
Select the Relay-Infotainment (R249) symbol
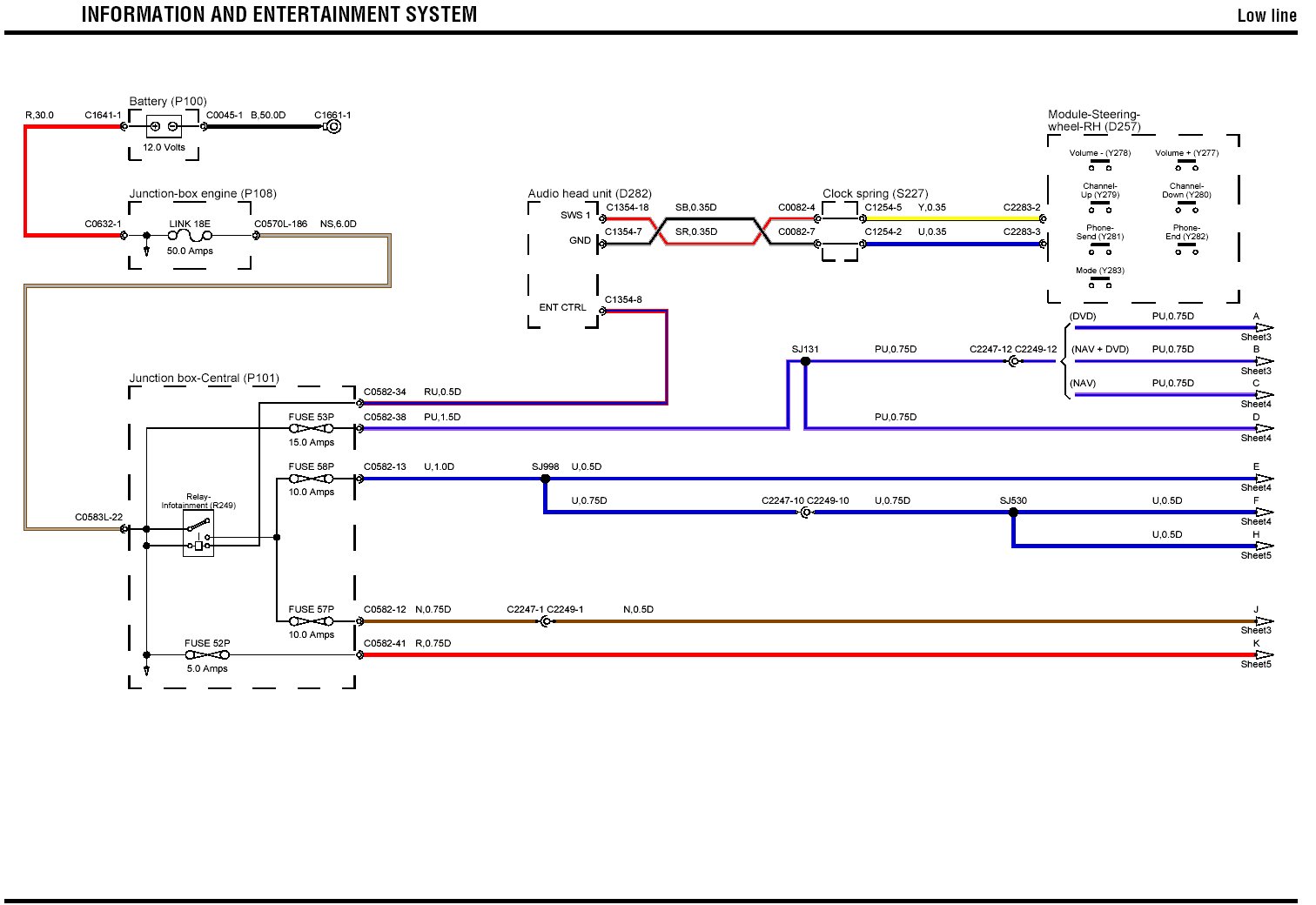[x=198, y=533]
